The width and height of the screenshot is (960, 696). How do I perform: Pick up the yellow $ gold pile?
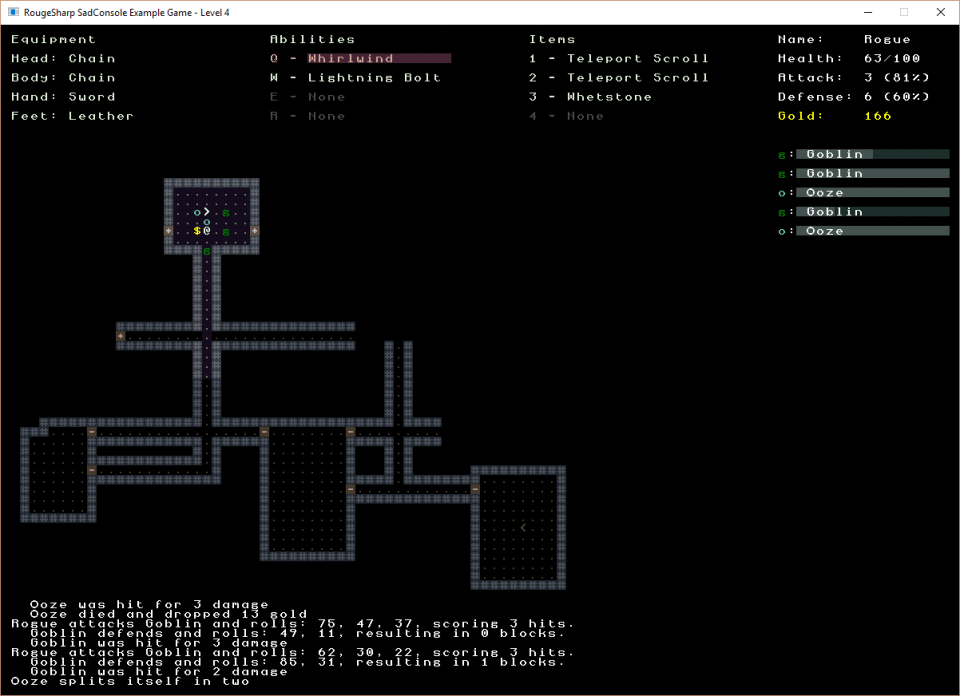197,231
